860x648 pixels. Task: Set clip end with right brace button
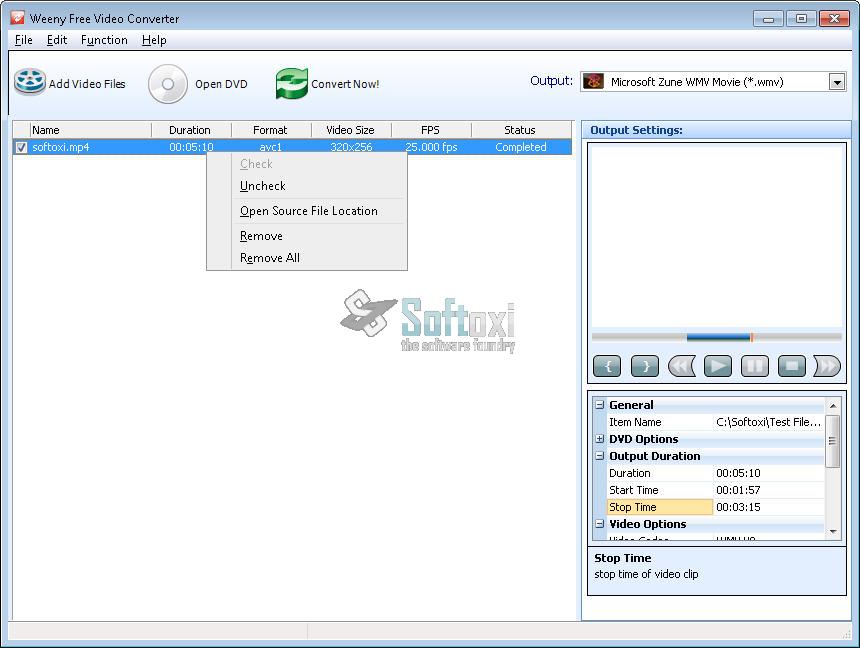pos(644,366)
